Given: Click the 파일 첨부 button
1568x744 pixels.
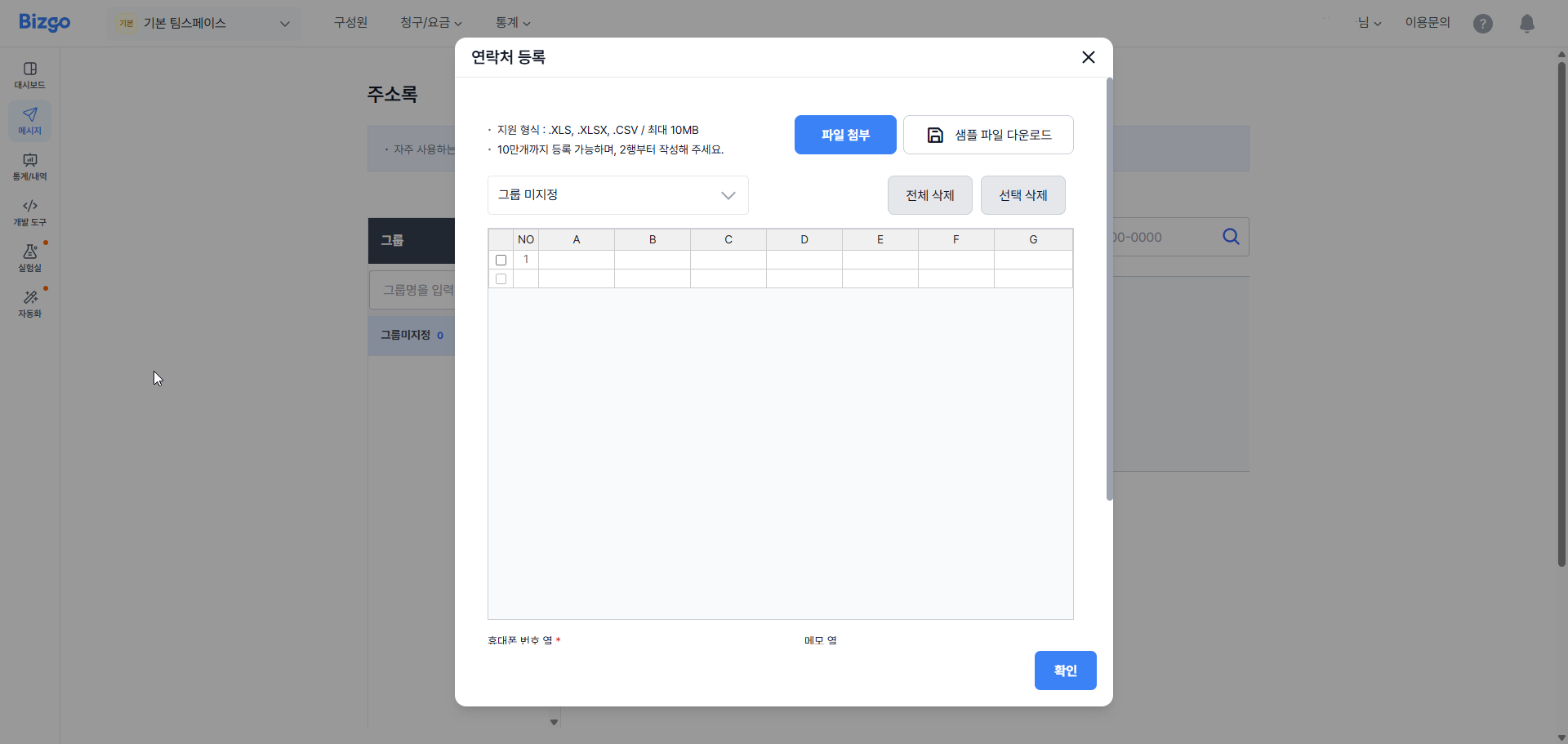Looking at the screenshot, I should (845, 134).
